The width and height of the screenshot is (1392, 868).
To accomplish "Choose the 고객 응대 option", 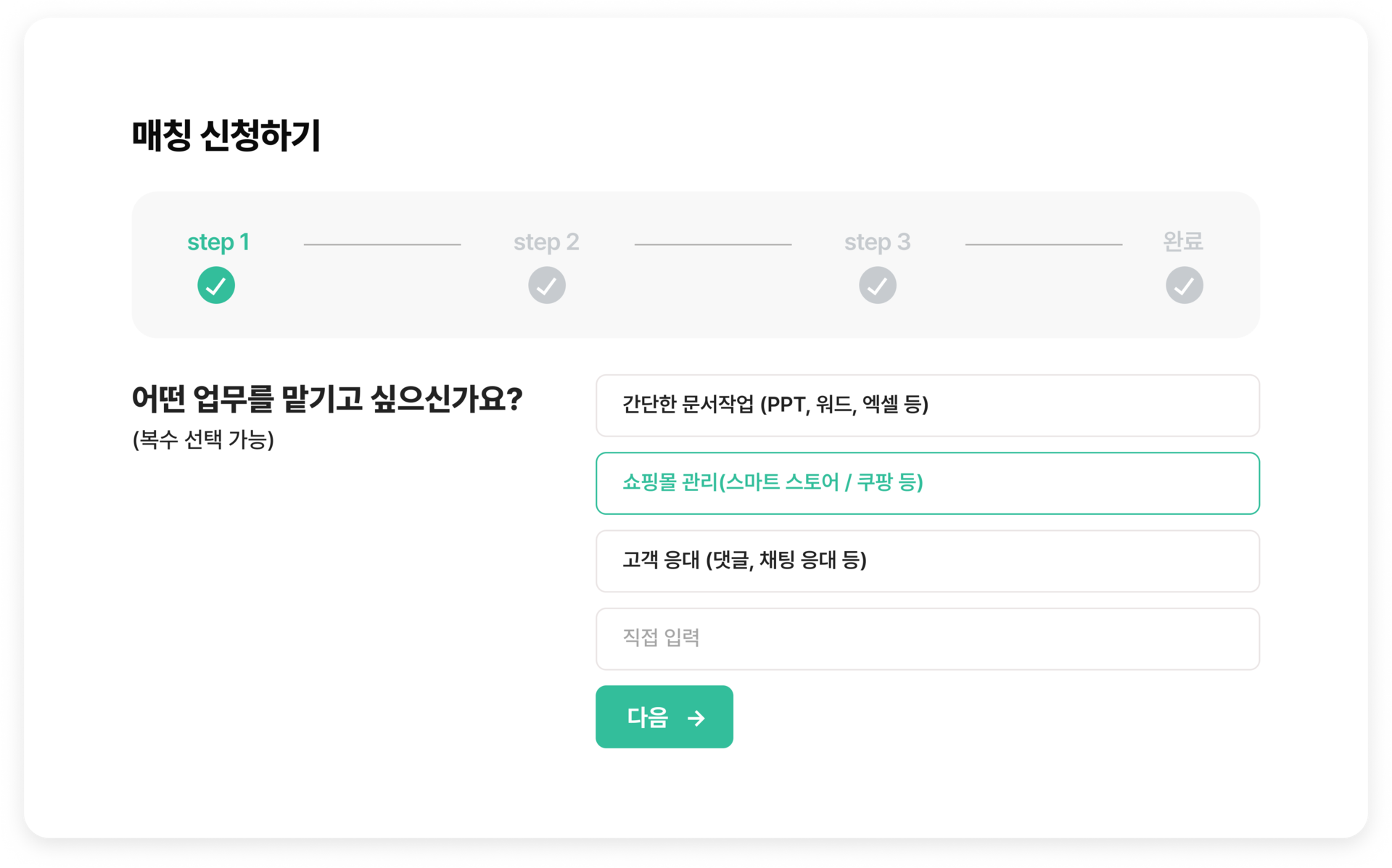I will click(927, 561).
